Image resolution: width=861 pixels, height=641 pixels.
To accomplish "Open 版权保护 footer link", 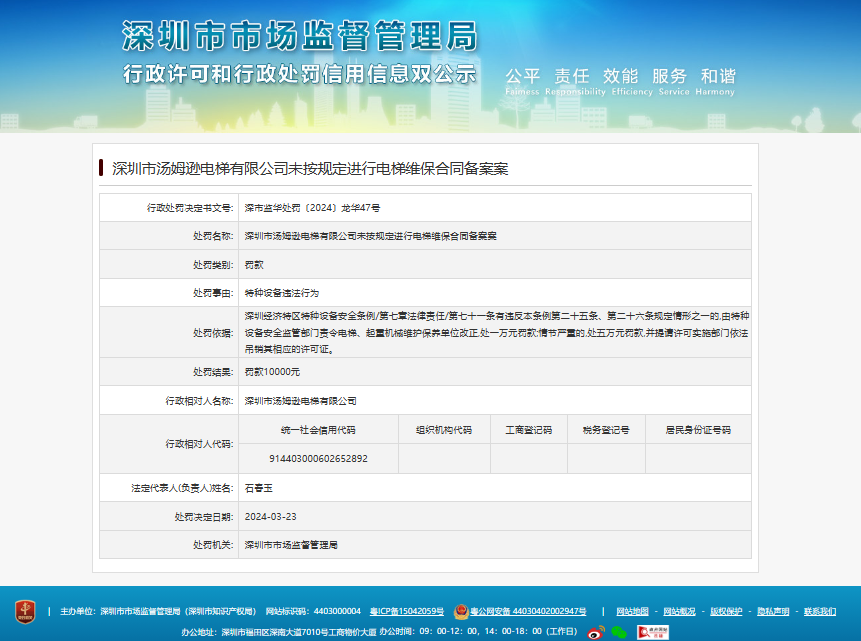I will coord(726,611).
